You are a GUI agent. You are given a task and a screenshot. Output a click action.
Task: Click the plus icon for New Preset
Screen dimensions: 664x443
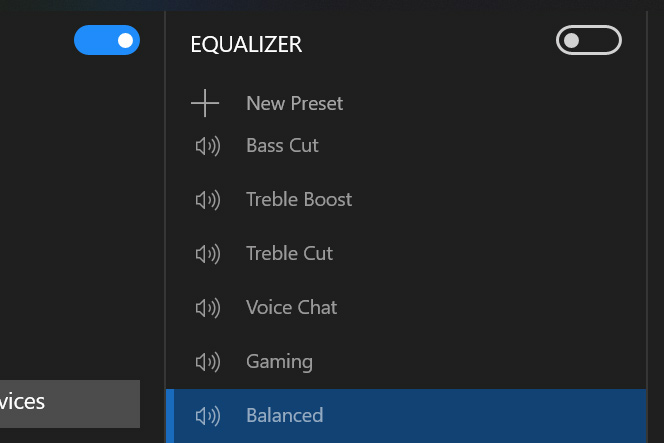tap(205, 103)
